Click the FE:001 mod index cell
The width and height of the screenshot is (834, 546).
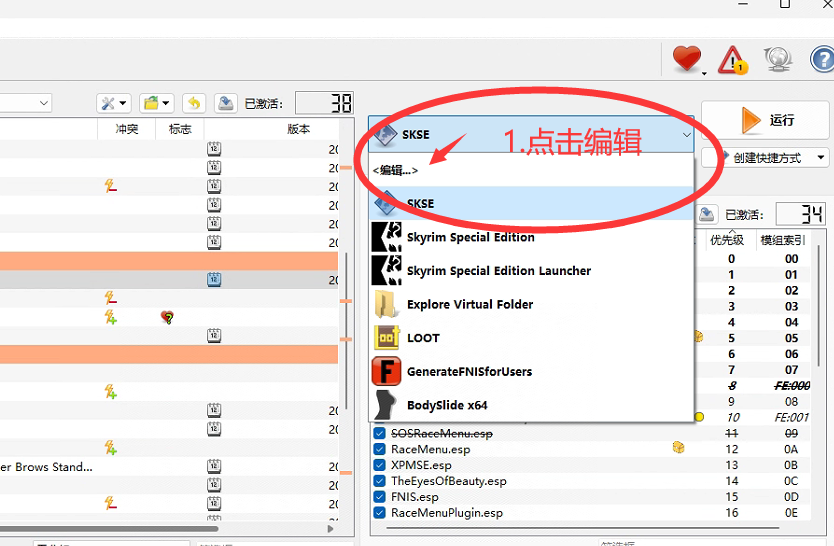pyautogui.click(x=791, y=417)
